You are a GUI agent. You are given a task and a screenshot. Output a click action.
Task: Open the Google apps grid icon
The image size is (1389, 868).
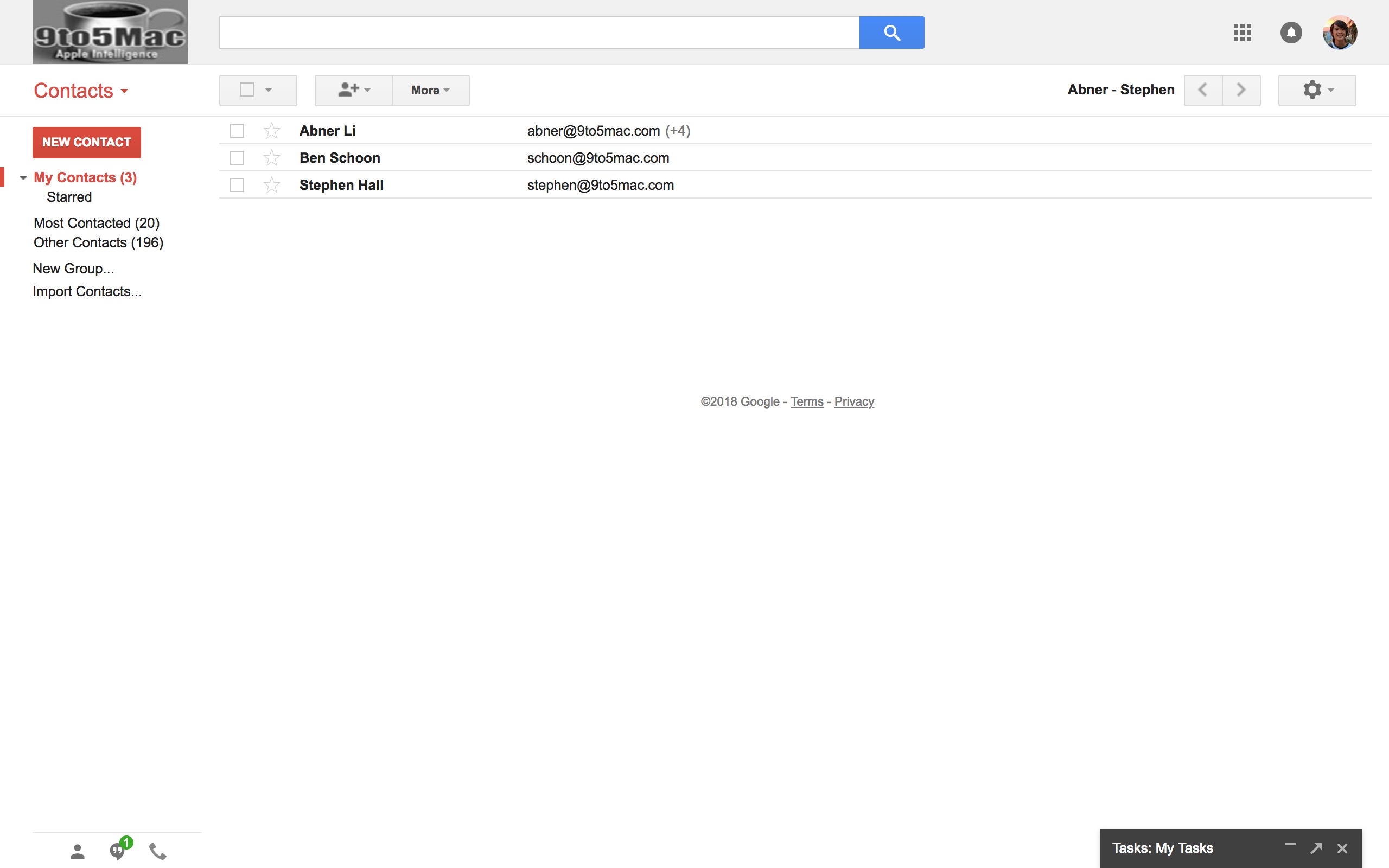1242,32
